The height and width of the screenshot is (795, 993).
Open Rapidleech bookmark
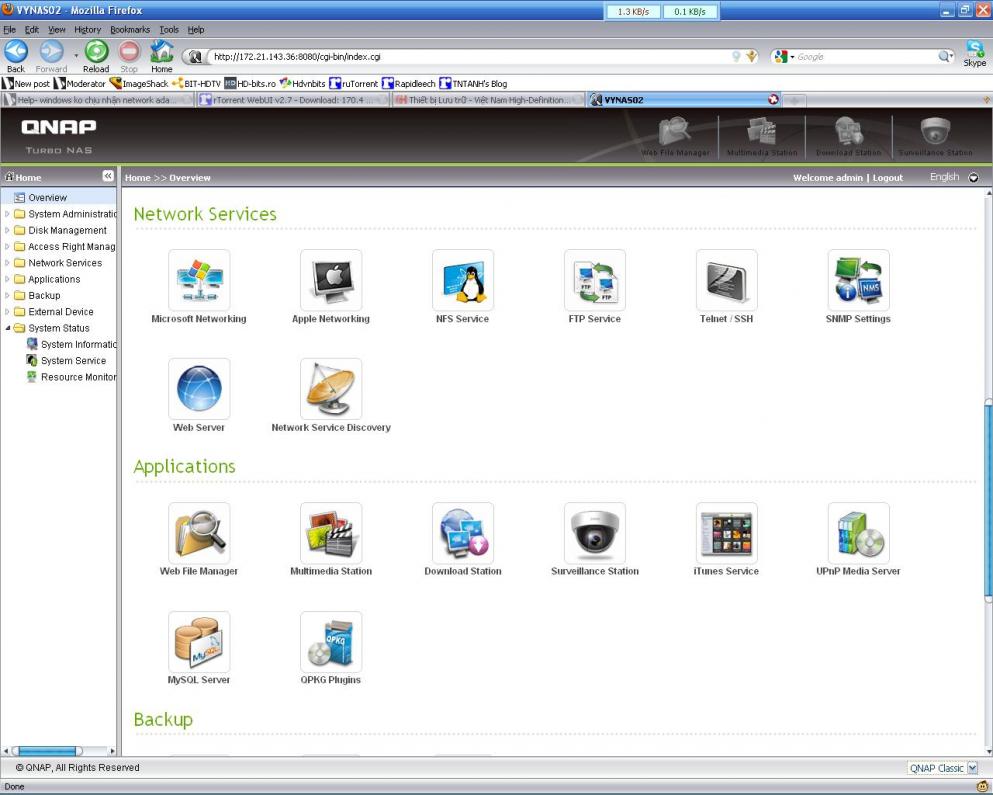(408, 84)
